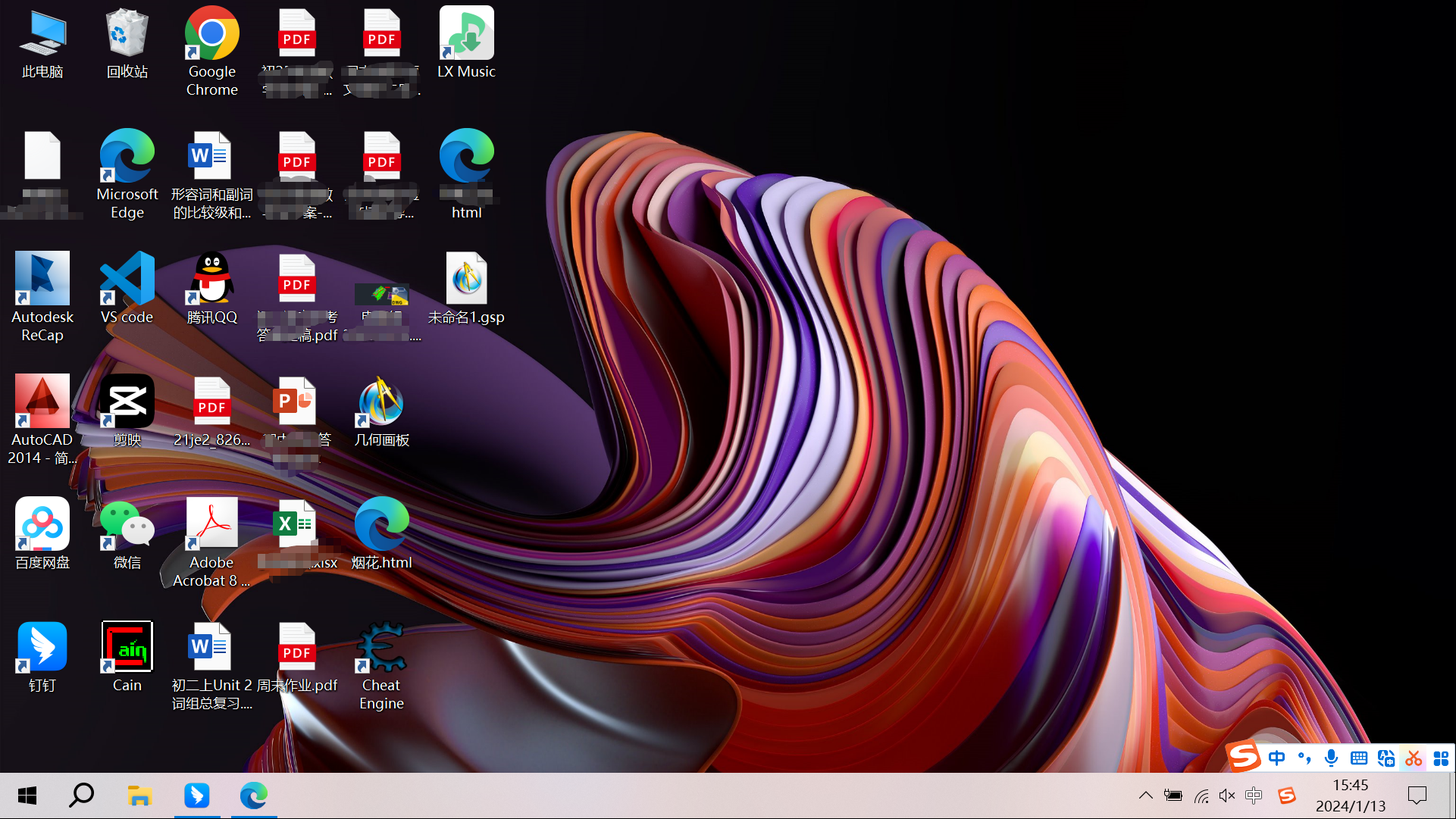This screenshot has width=1456, height=819.
Task: Open the LX Music shortcut
Action: [467, 44]
